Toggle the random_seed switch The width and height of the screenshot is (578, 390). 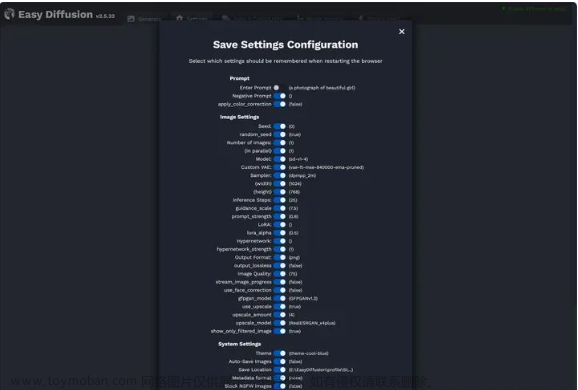coord(280,135)
